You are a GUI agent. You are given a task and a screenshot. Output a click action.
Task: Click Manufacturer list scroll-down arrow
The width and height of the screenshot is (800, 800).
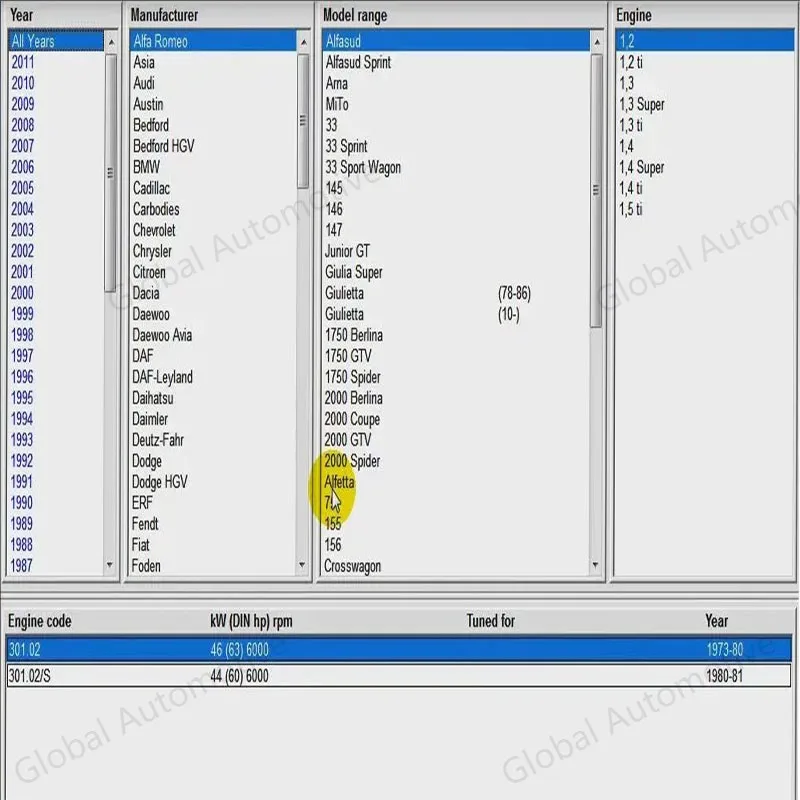(x=302, y=564)
